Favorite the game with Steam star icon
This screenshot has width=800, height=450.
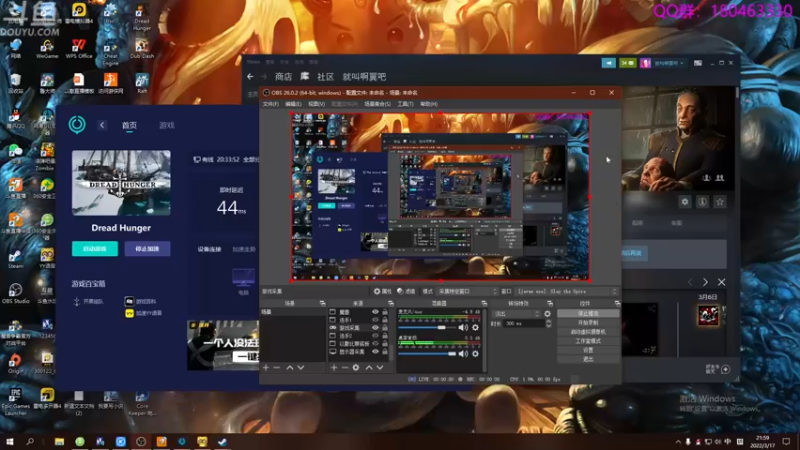click(x=720, y=202)
